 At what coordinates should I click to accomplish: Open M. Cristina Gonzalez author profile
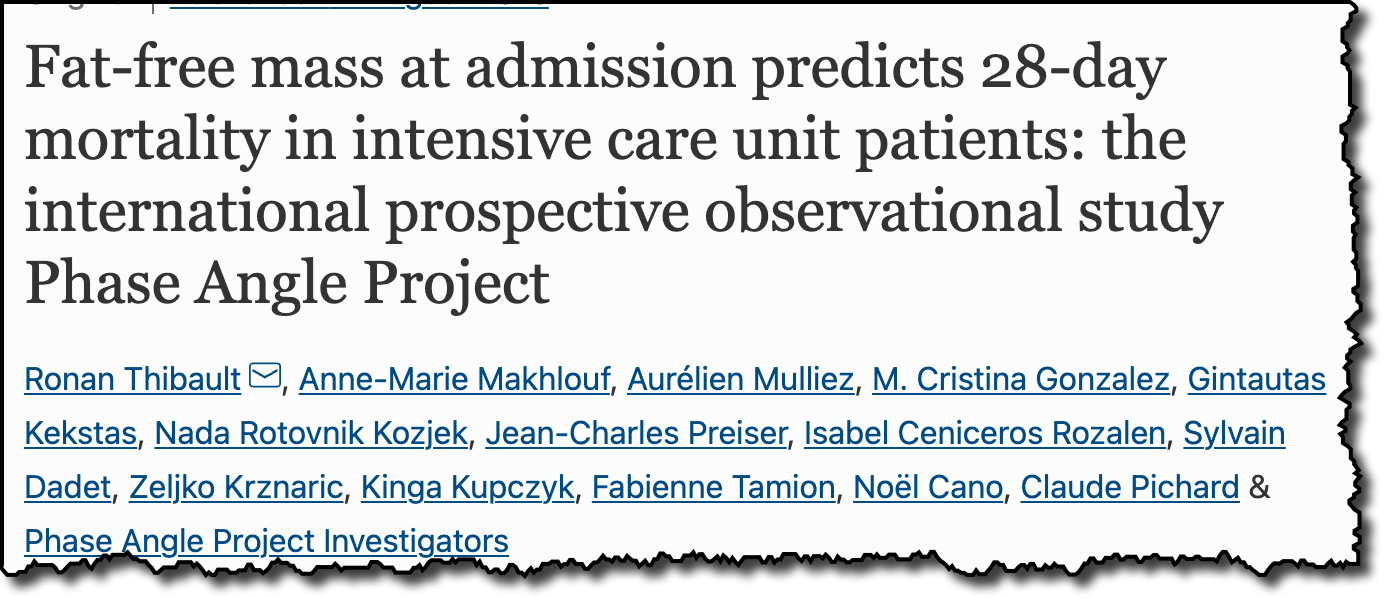tap(1021, 379)
